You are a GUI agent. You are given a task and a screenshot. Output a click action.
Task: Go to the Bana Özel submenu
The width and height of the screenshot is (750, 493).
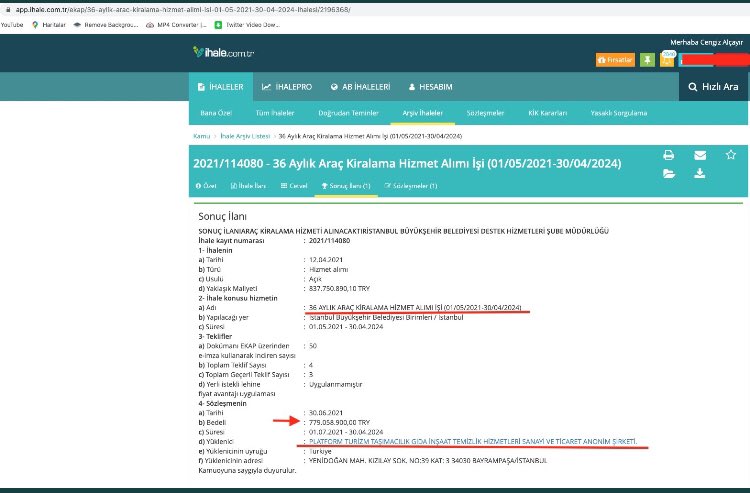(x=216, y=113)
